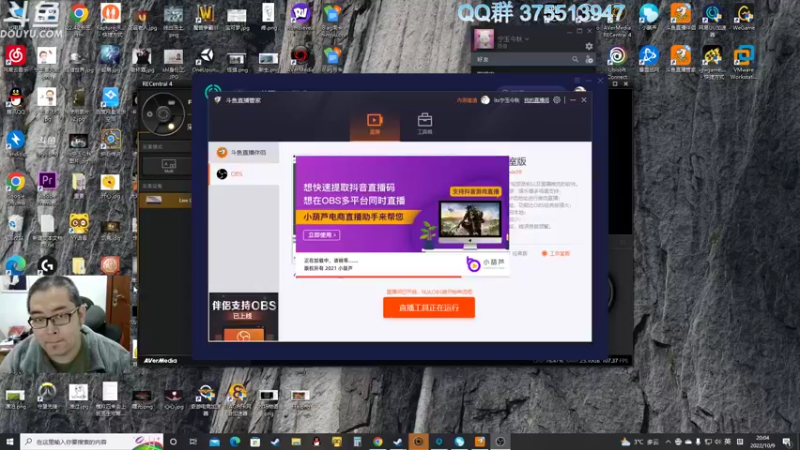Click the 立即使用 button on purple banner
The image size is (800, 450).
click(x=321, y=235)
